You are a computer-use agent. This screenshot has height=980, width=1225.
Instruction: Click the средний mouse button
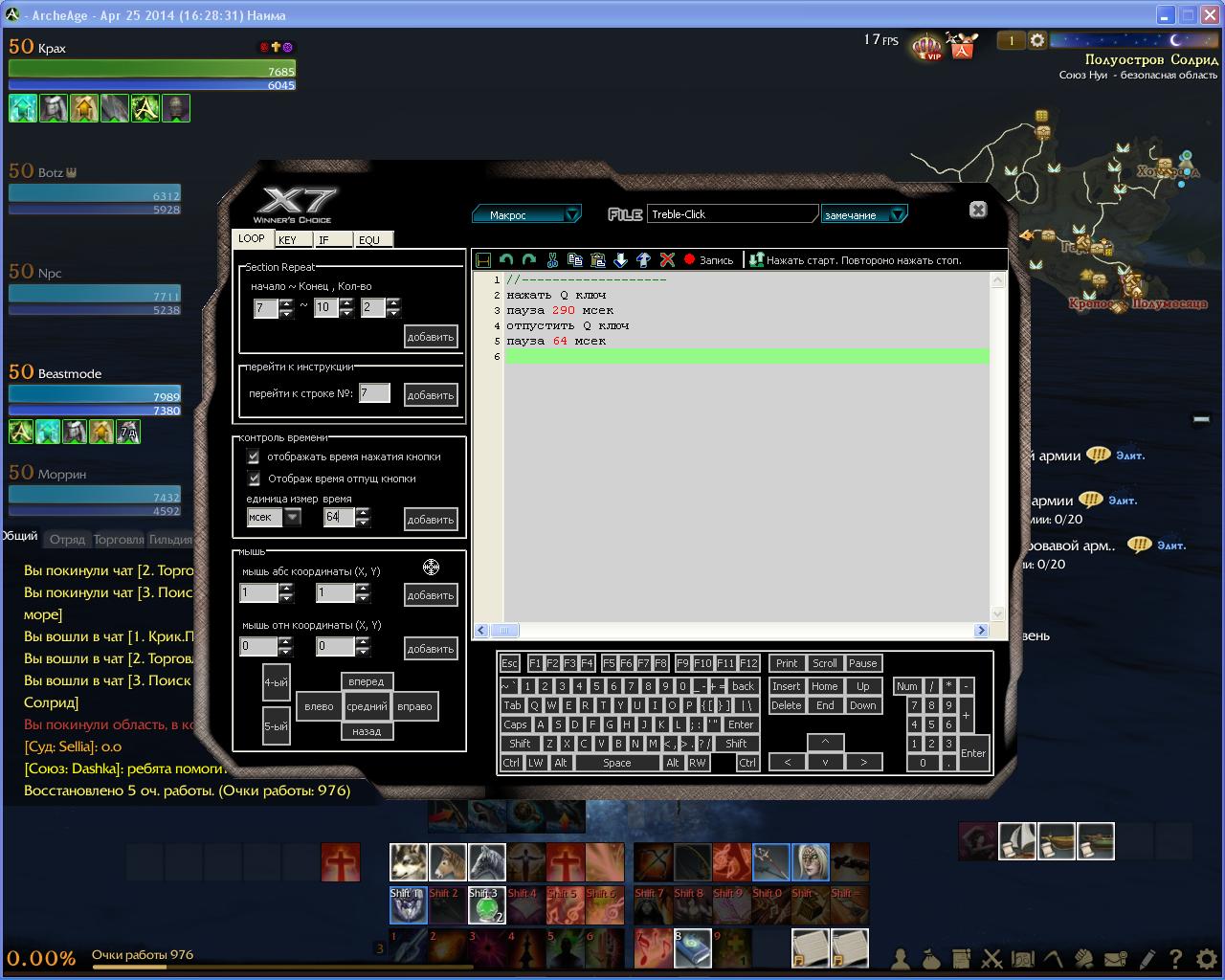[x=367, y=706]
